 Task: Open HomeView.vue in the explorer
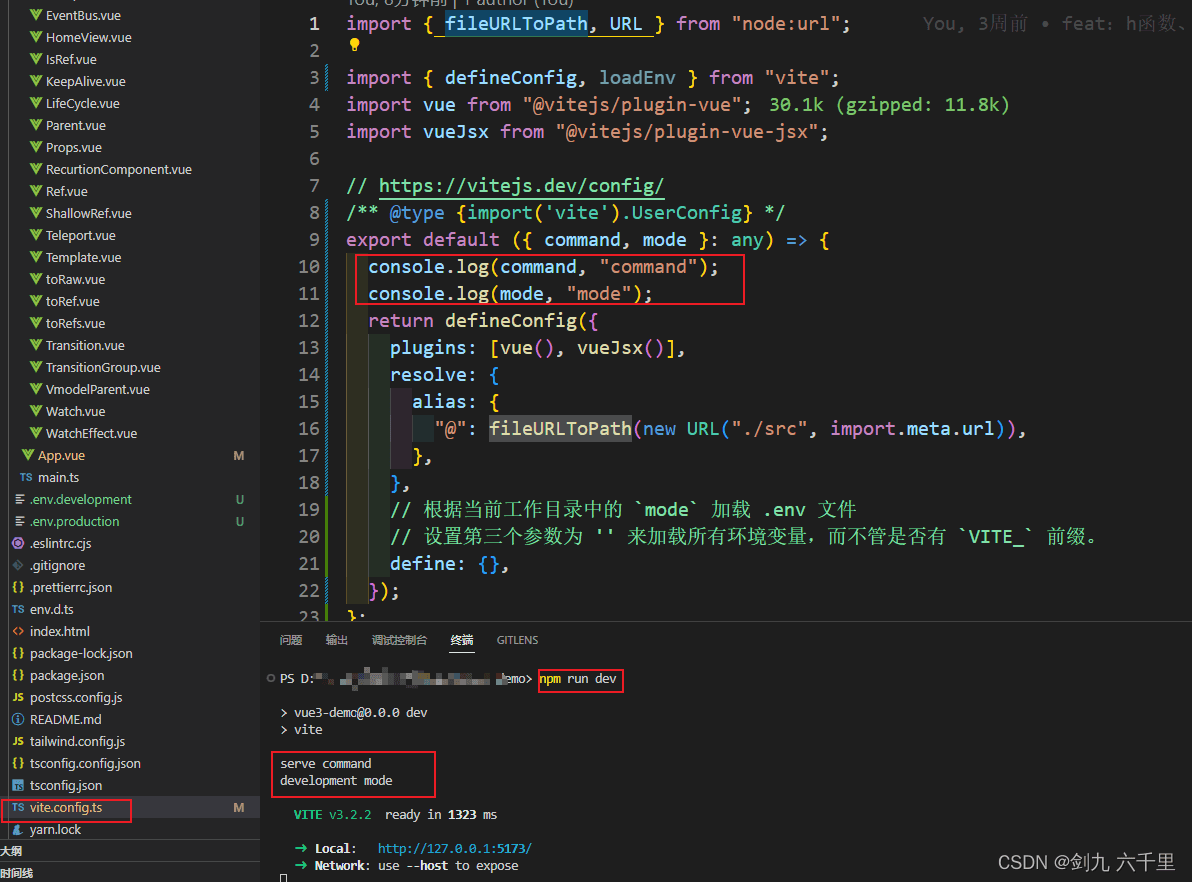point(88,37)
